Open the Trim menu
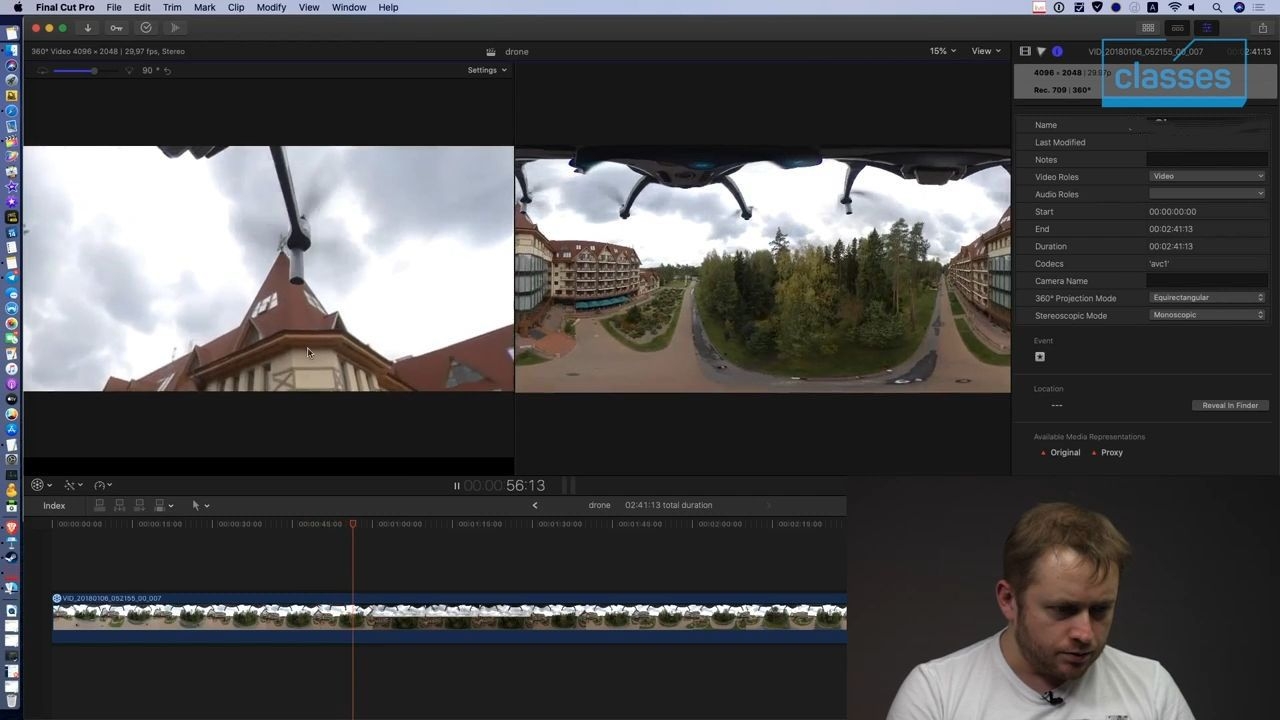Screen dimensions: 1280x720 172,7
